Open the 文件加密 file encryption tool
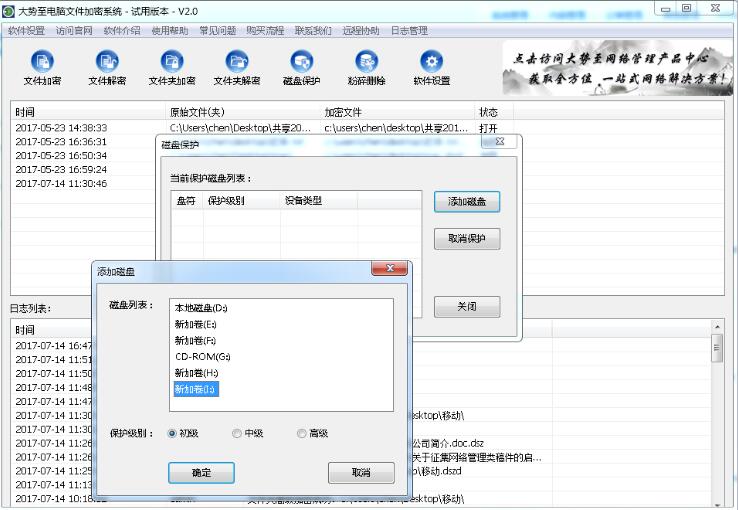This screenshot has width=738, height=510. (x=42, y=68)
